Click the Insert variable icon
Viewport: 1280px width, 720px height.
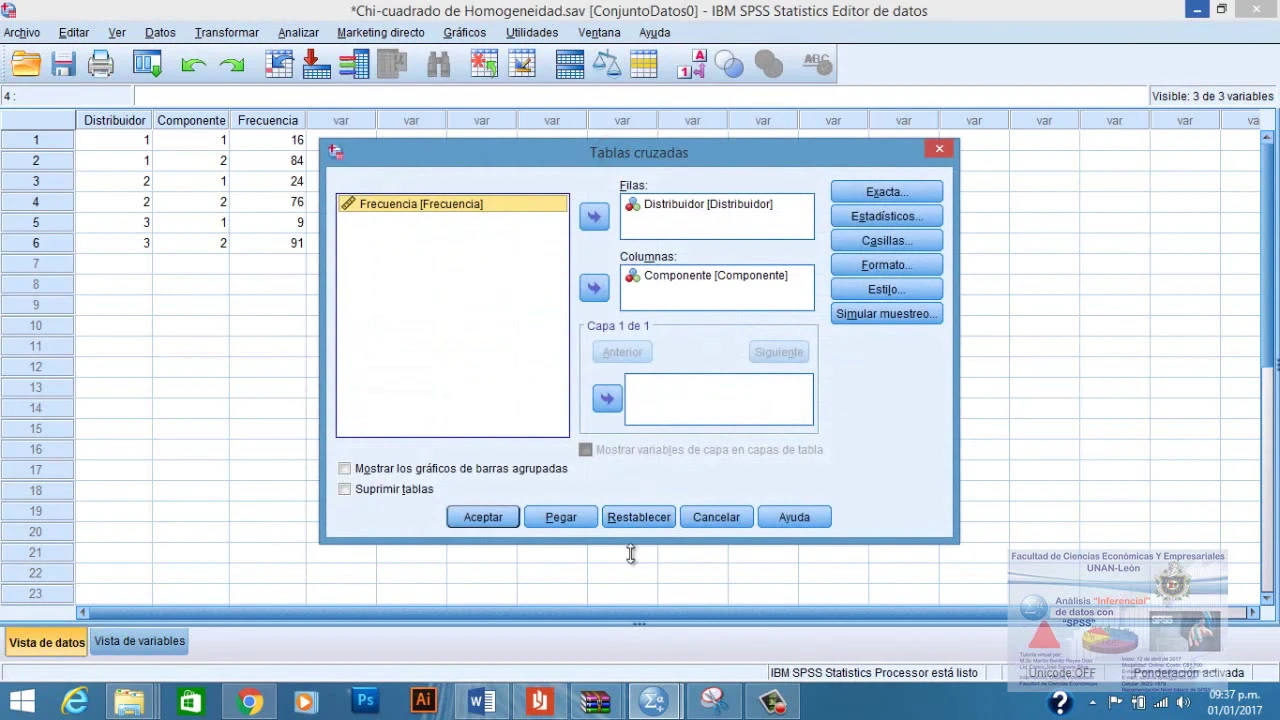click(522, 65)
